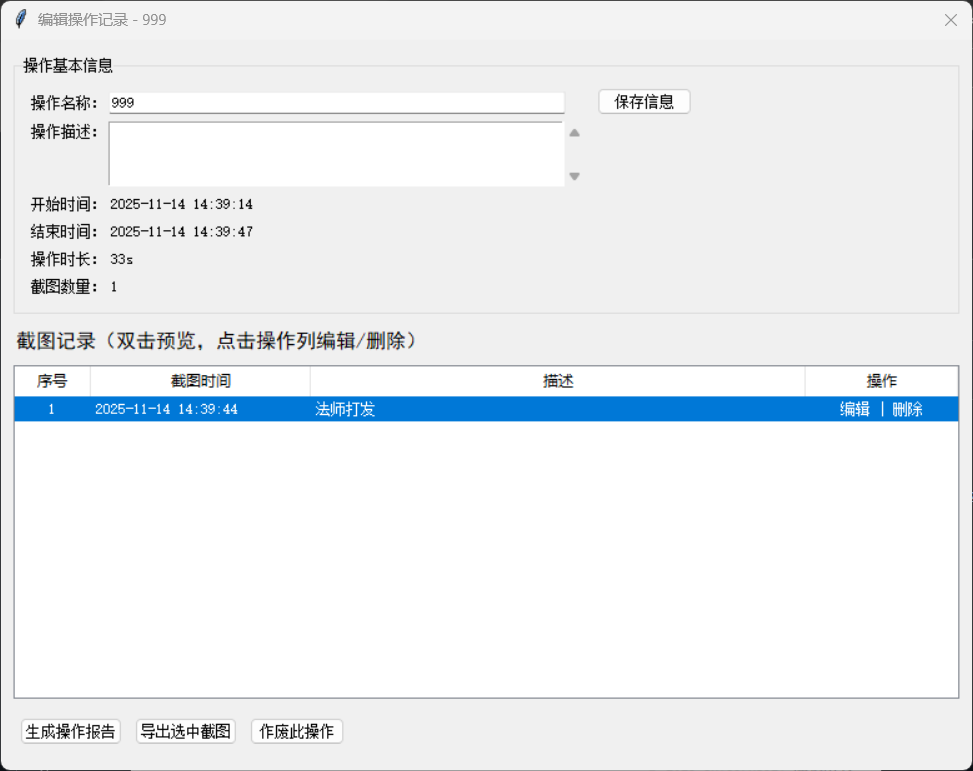The image size is (973, 771).
Task: Select screenshot row described 法师打发
Action: pos(486,409)
